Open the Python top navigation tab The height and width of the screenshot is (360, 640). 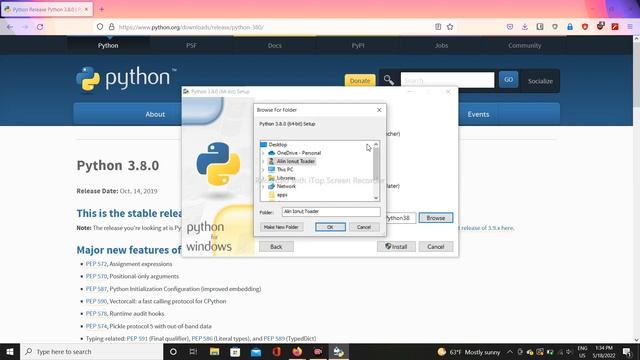coord(108,46)
